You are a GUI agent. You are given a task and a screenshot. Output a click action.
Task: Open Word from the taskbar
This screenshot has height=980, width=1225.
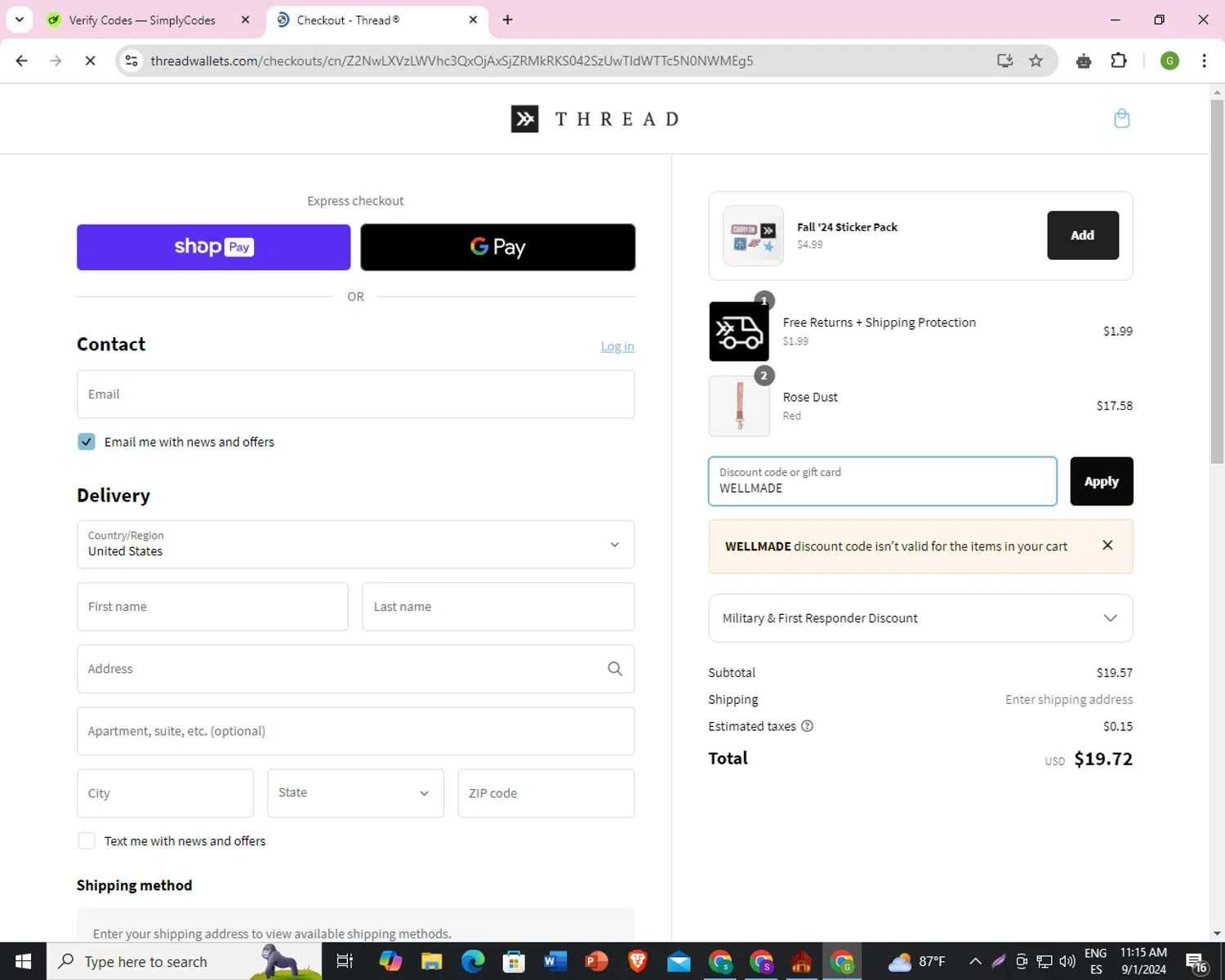point(555,961)
